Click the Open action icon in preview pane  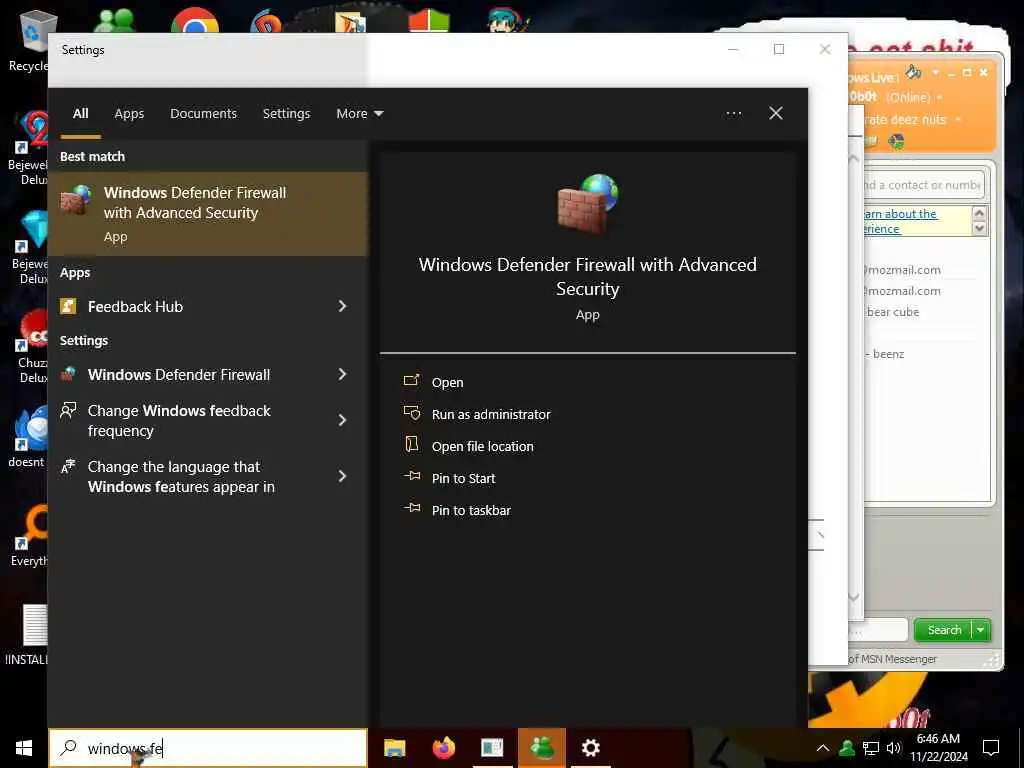click(x=411, y=381)
